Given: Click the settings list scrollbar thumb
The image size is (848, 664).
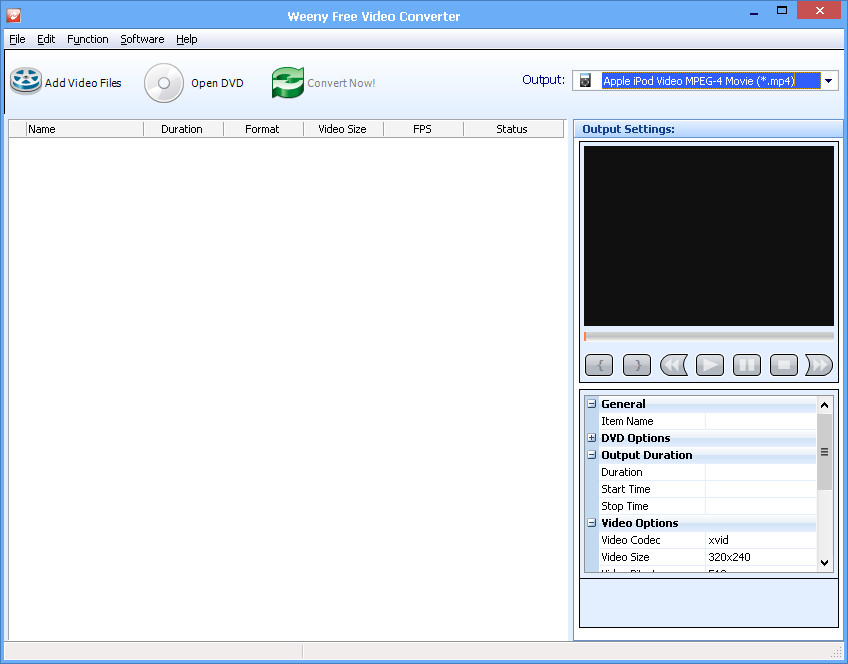Looking at the screenshot, I should click(x=824, y=452).
